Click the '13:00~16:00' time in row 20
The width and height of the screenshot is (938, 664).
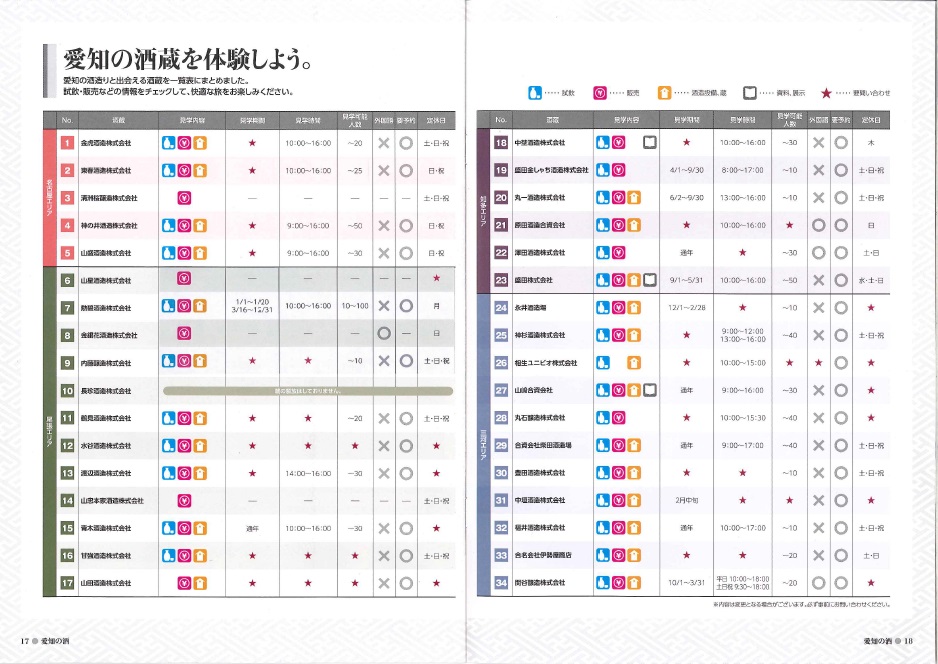[742, 197]
